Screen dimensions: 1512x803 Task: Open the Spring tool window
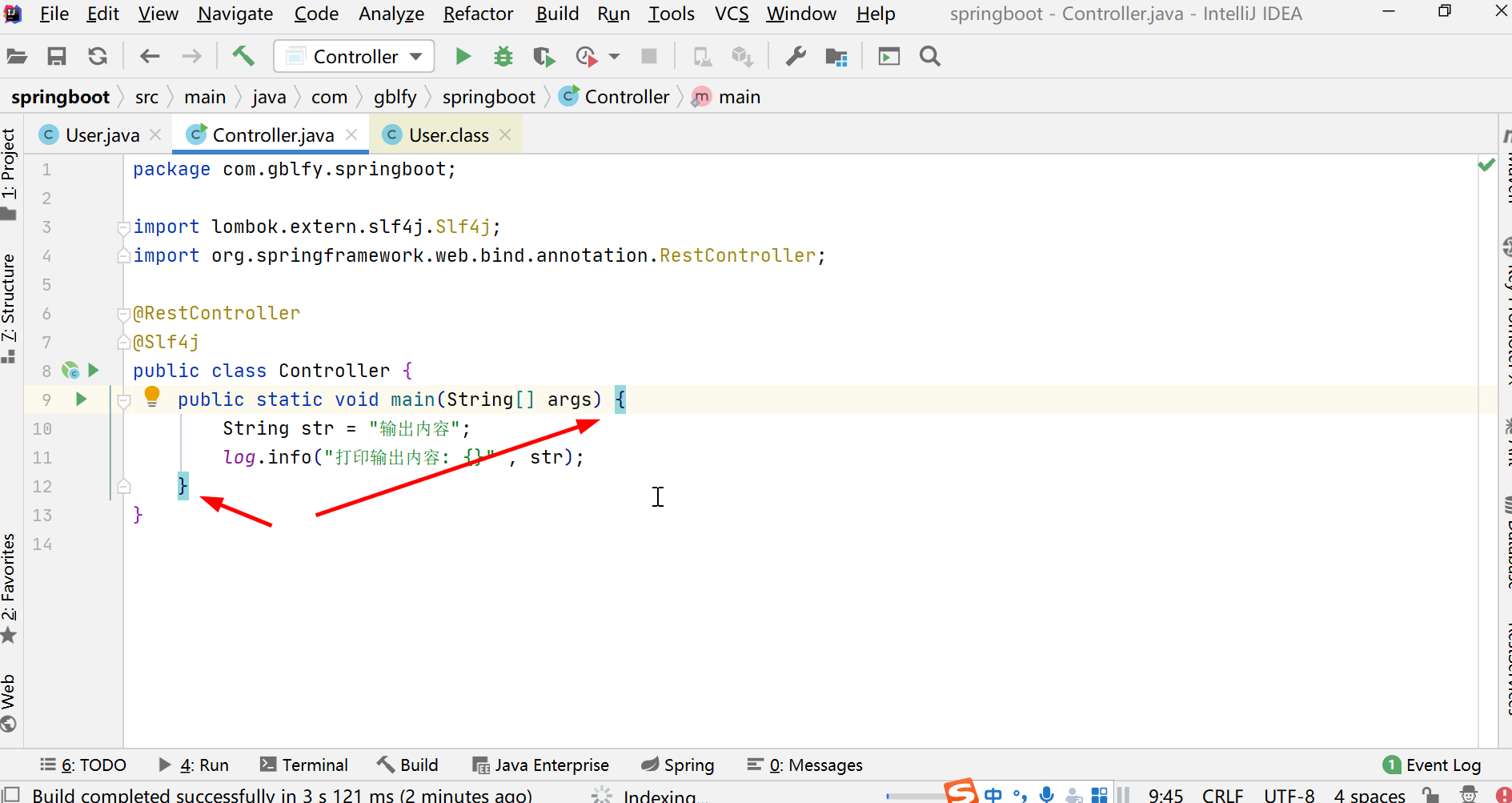(x=678, y=765)
